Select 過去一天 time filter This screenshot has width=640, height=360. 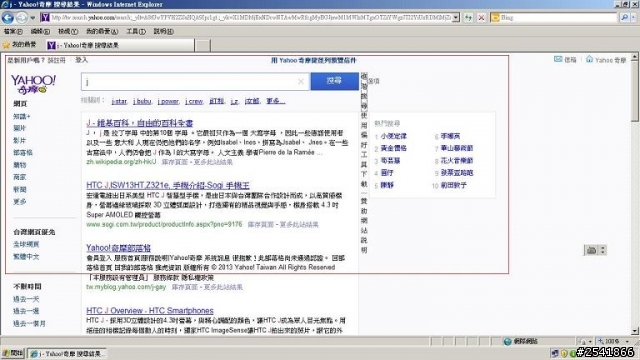26,299
